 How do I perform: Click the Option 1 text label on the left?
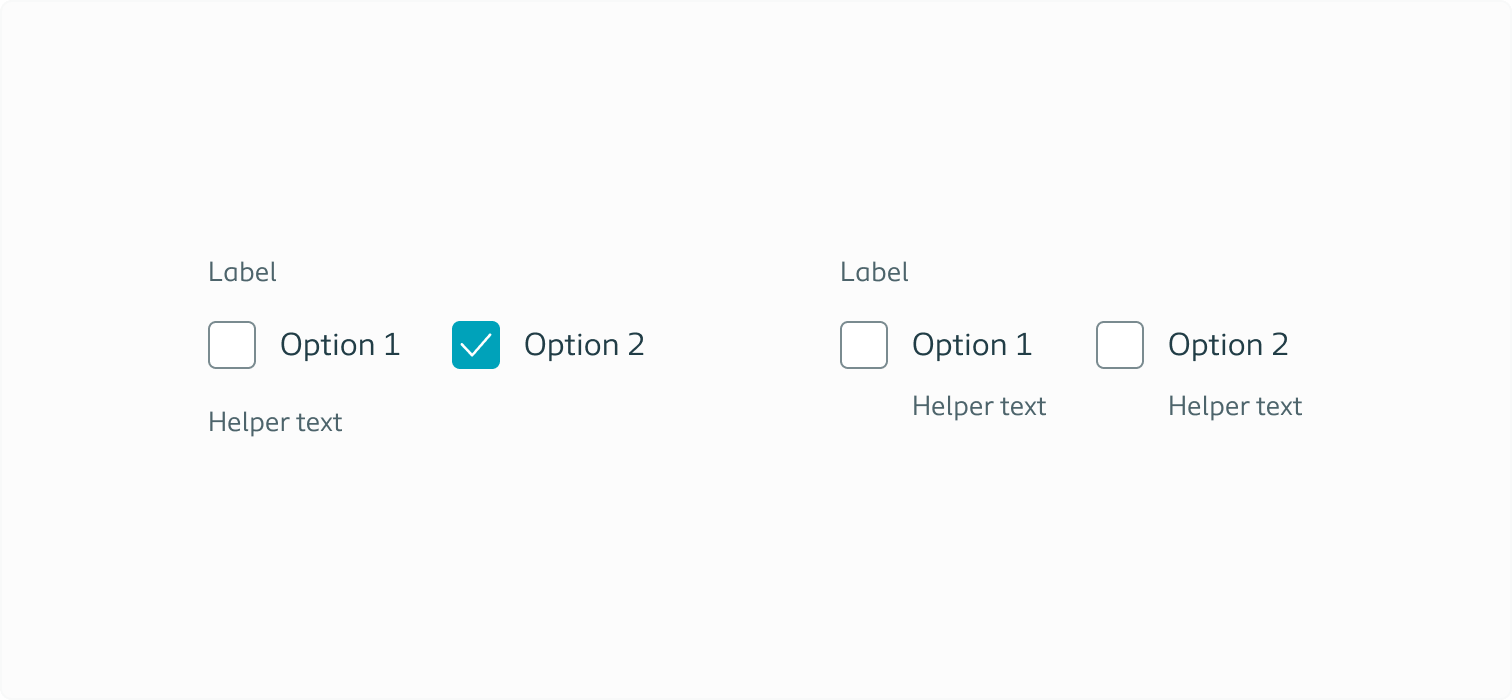pyautogui.click(x=340, y=345)
